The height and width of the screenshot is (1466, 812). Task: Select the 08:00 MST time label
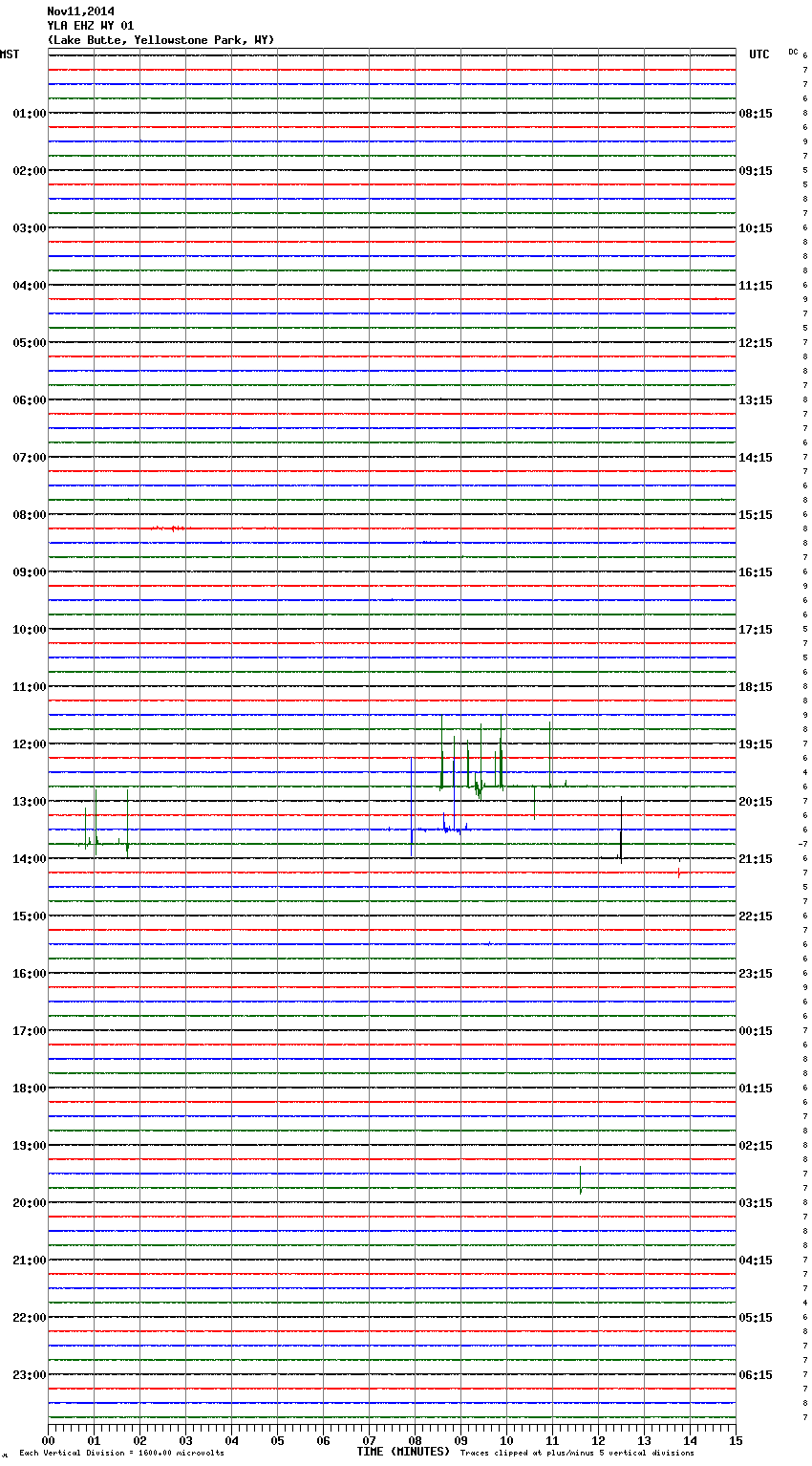point(29,515)
